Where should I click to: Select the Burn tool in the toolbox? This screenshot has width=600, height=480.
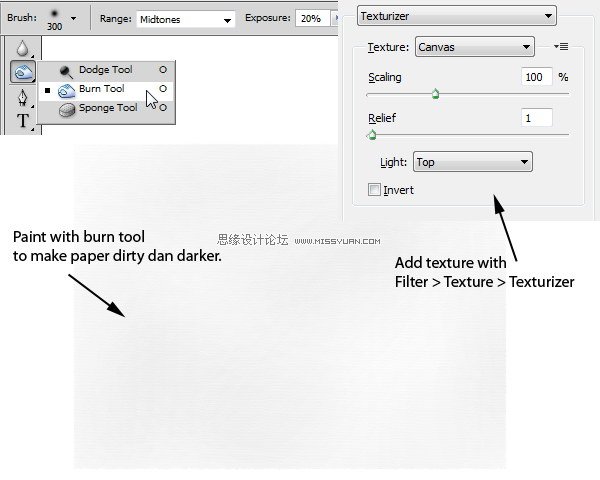coord(23,72)
